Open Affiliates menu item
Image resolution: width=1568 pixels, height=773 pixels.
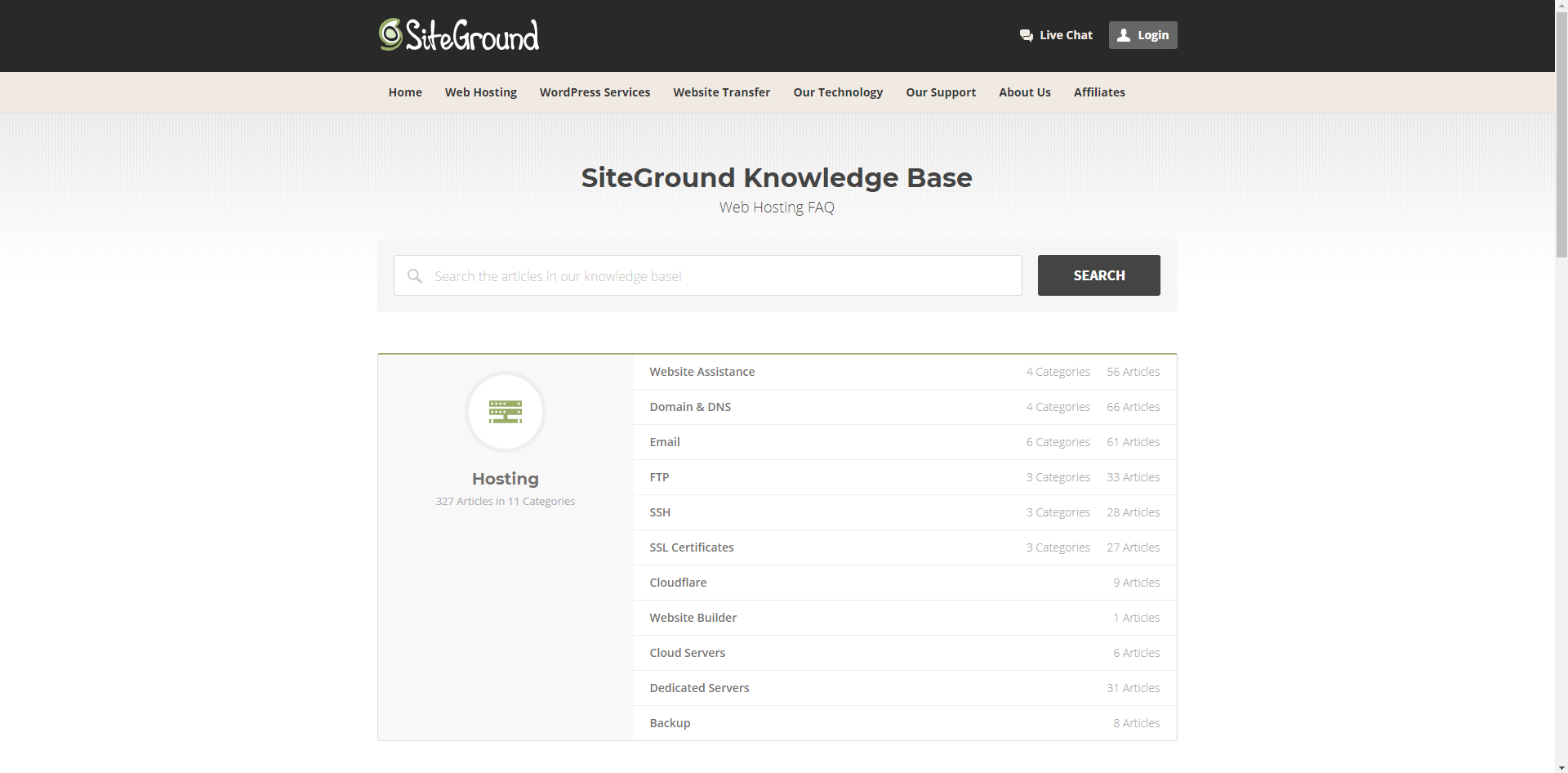[x=1099, y=92]
